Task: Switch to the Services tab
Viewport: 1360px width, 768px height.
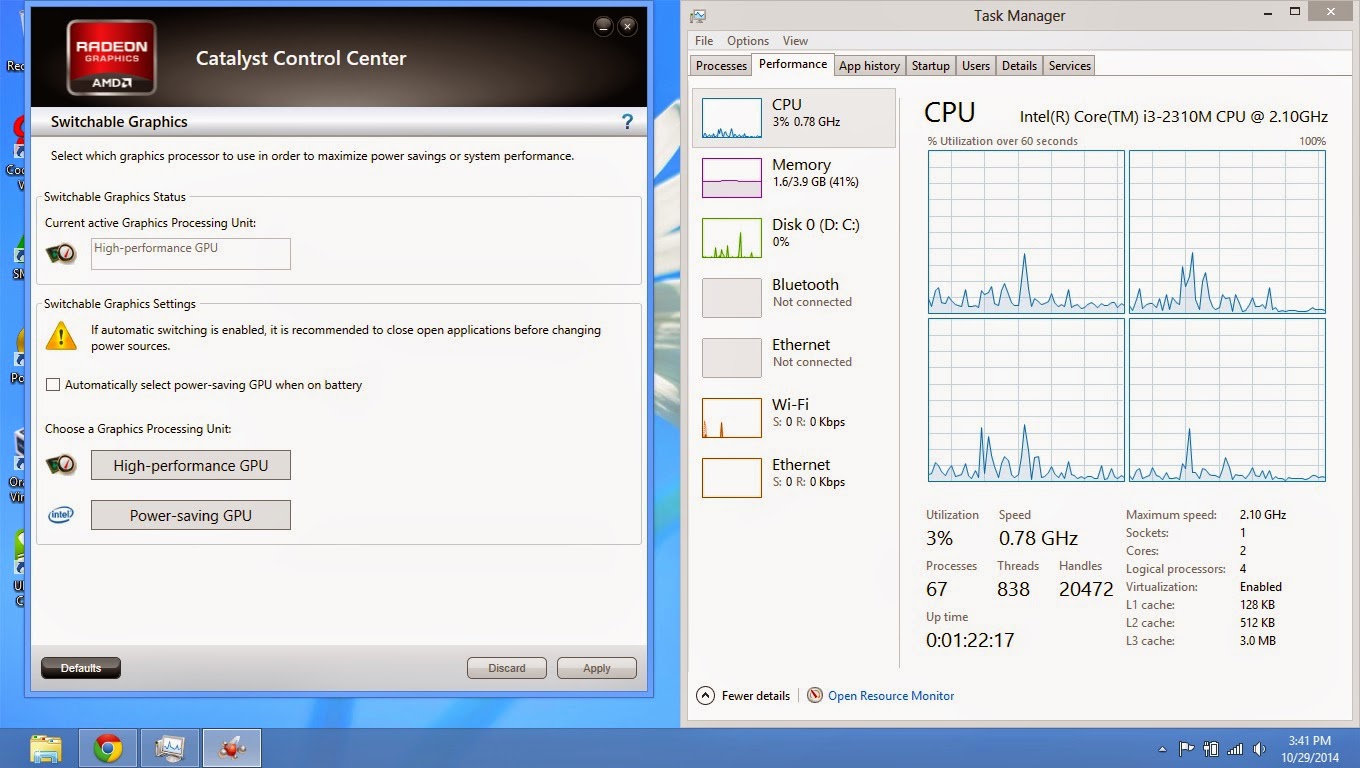Action: (x=1069, y=66)
